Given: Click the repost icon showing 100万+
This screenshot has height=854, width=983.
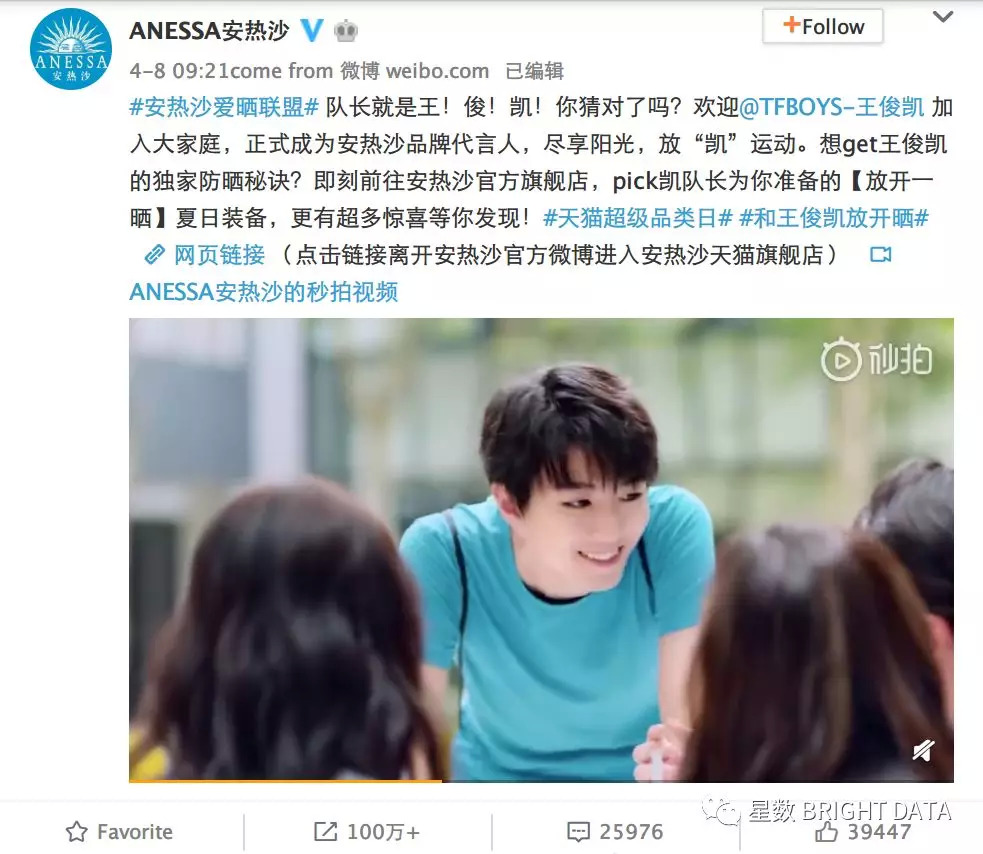Looking at the screenshot, I should pos(325,831).
